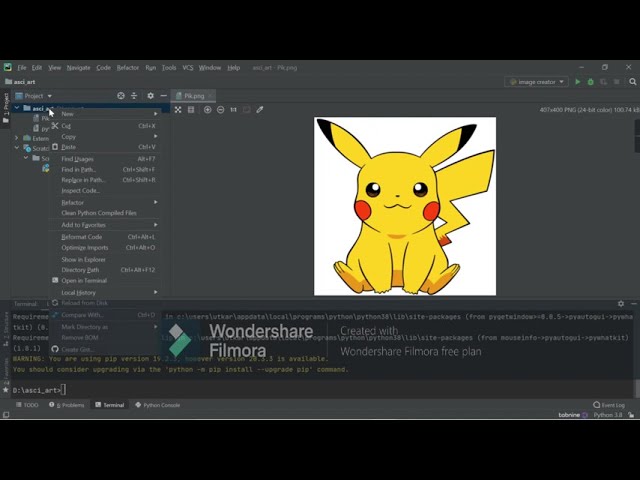
Task: Click the collapse all icon in Project panel
Action: coord(134,96)
